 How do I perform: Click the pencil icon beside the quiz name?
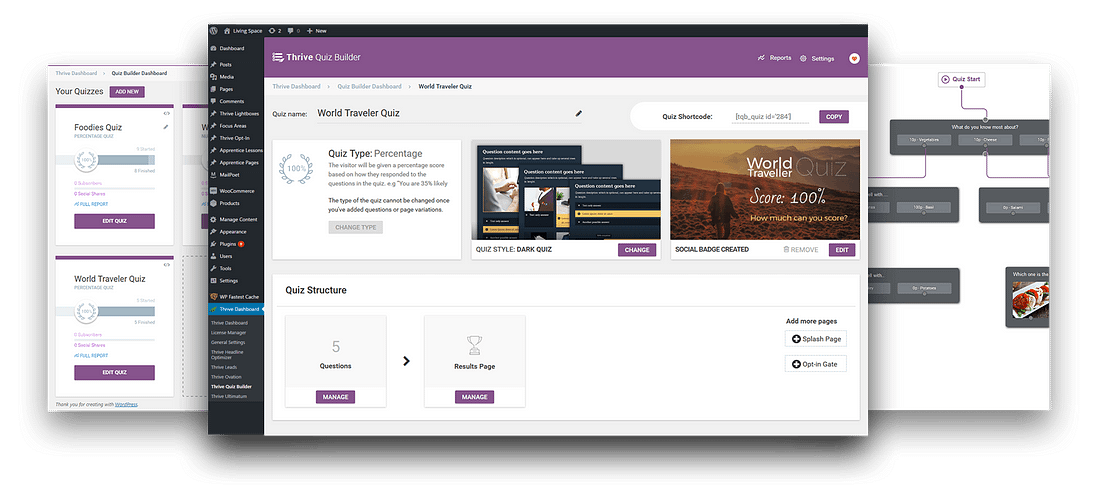pyautogui.click(x=578, y=114)
